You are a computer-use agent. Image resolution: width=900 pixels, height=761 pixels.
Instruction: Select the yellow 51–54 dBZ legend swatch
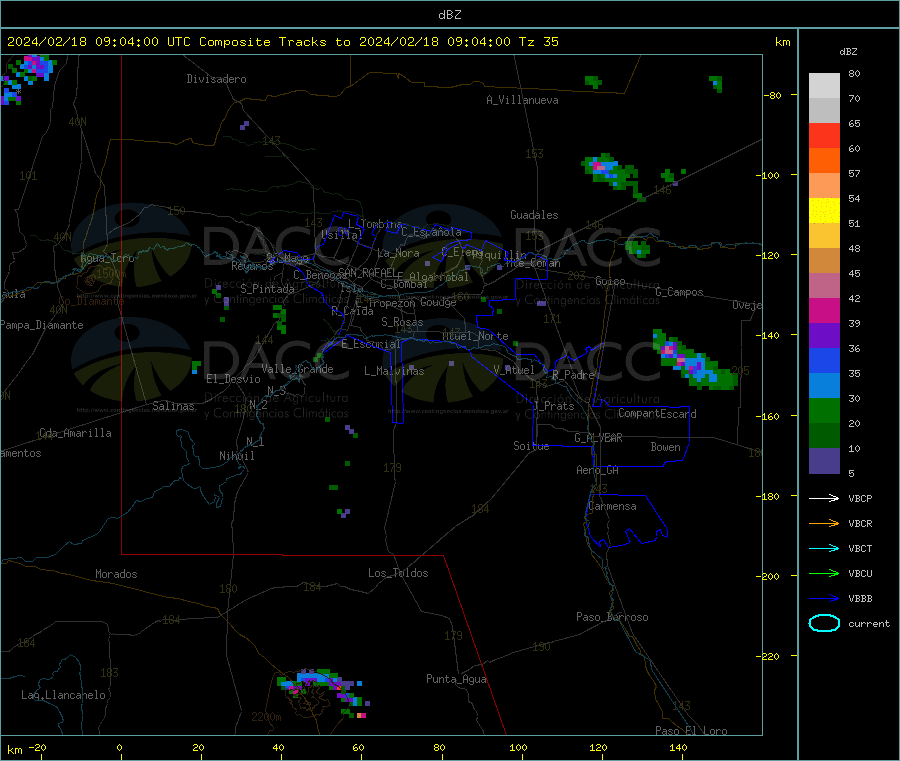(824, 211)
